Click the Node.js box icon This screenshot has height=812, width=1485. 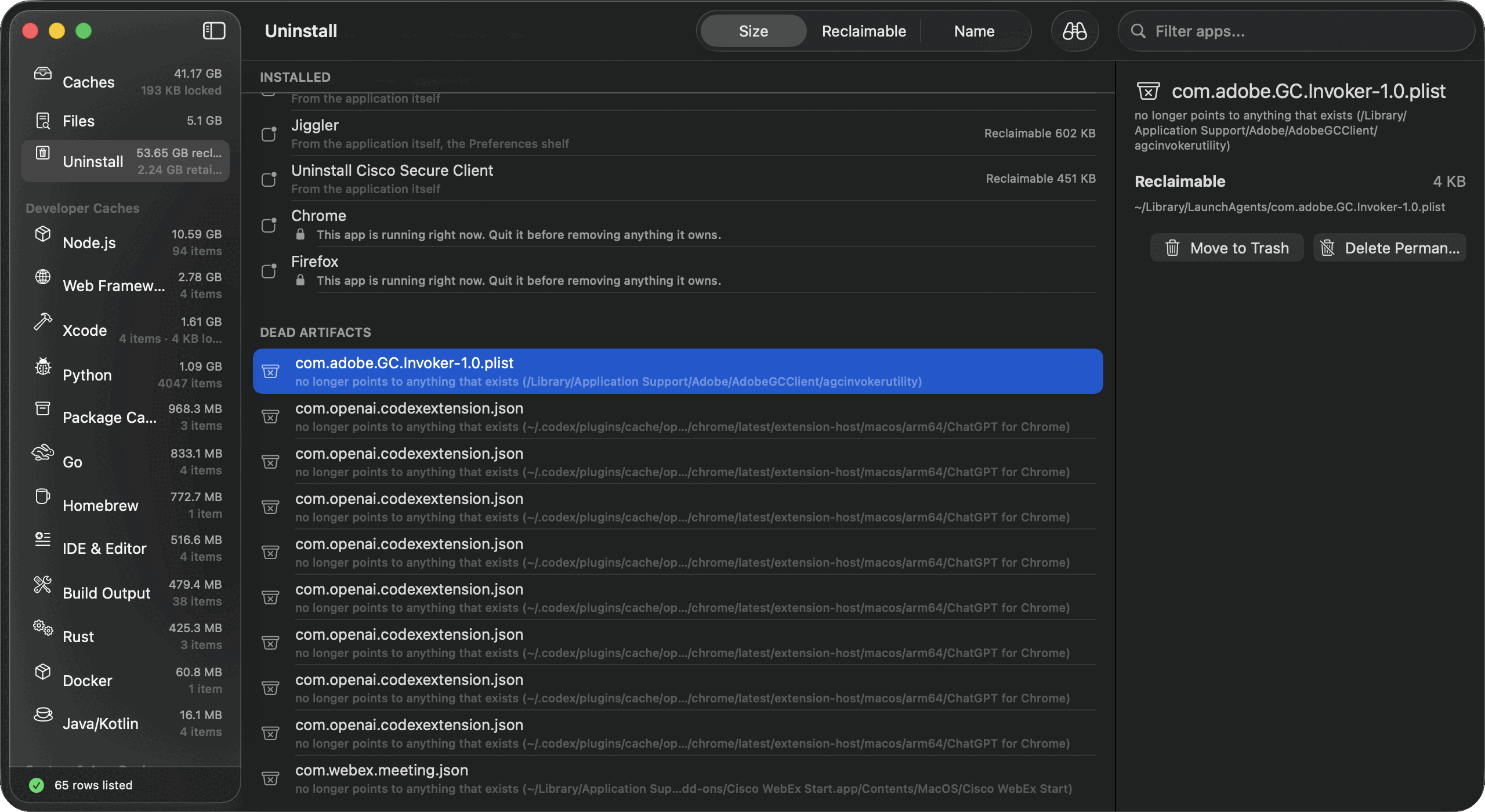pyautogui.click(x=43, y=234)
